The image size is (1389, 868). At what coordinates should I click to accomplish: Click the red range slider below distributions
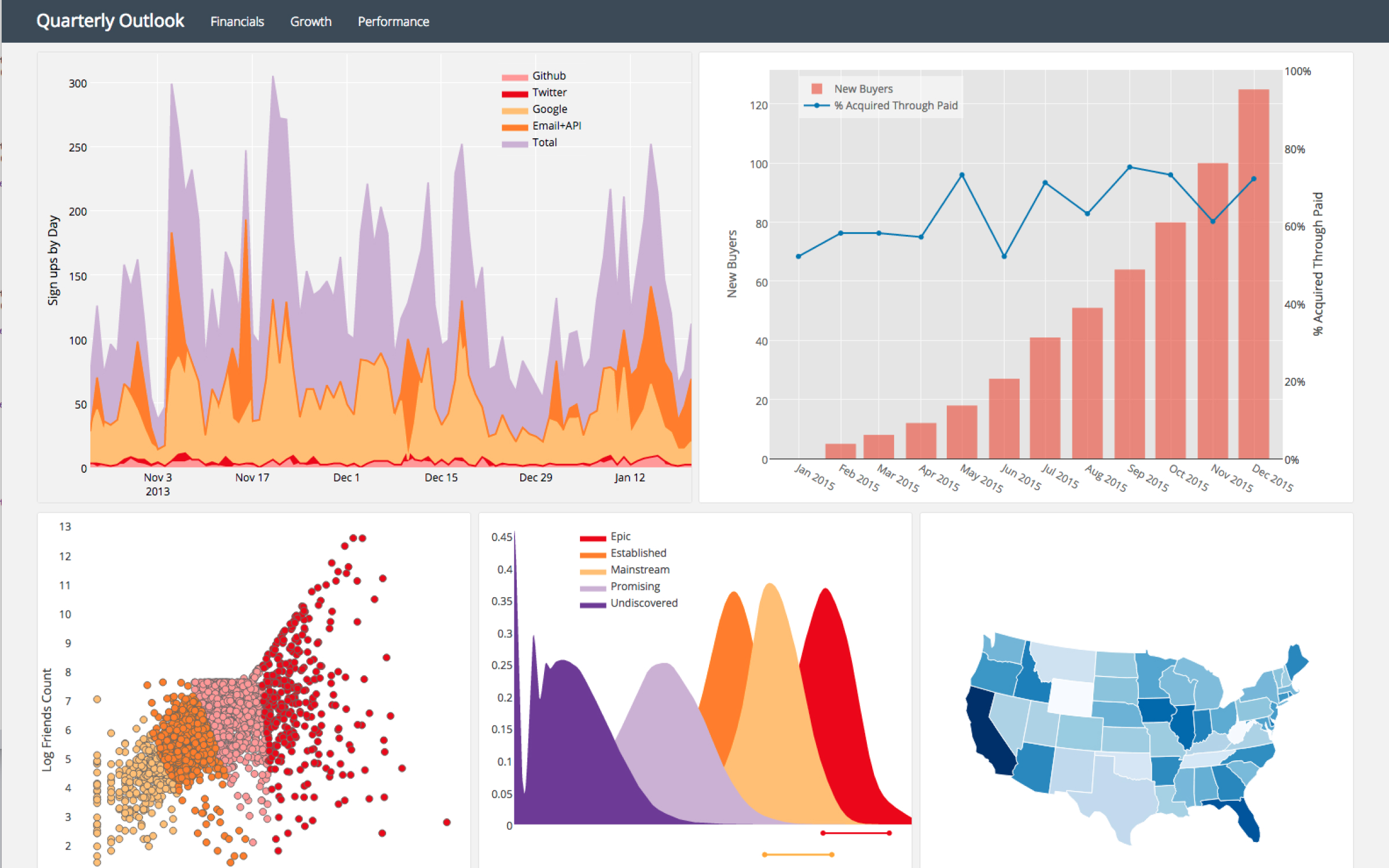coord(855,832)
